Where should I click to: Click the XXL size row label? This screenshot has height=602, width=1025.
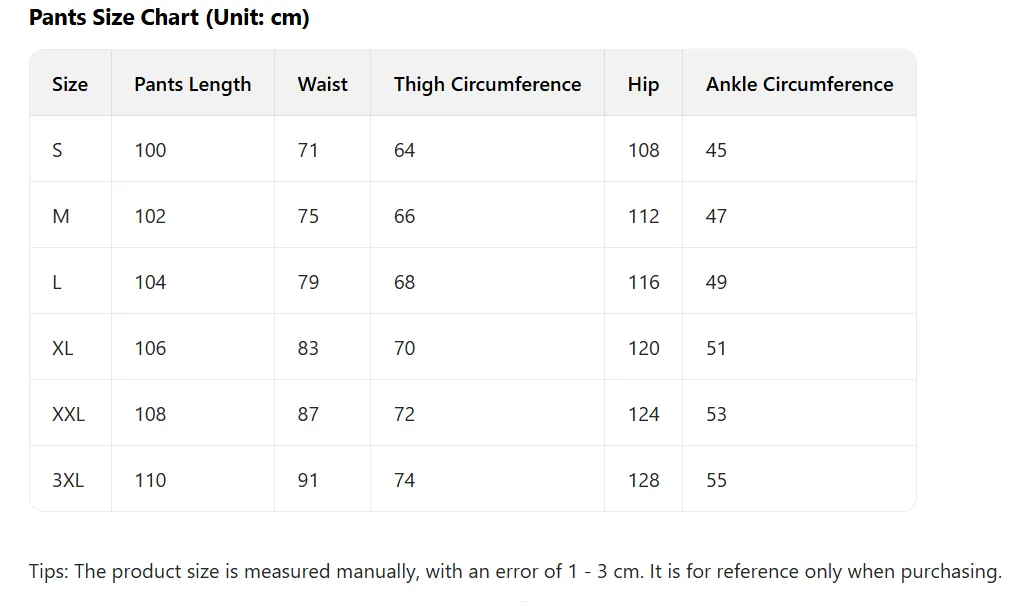[x=68, y=414]
